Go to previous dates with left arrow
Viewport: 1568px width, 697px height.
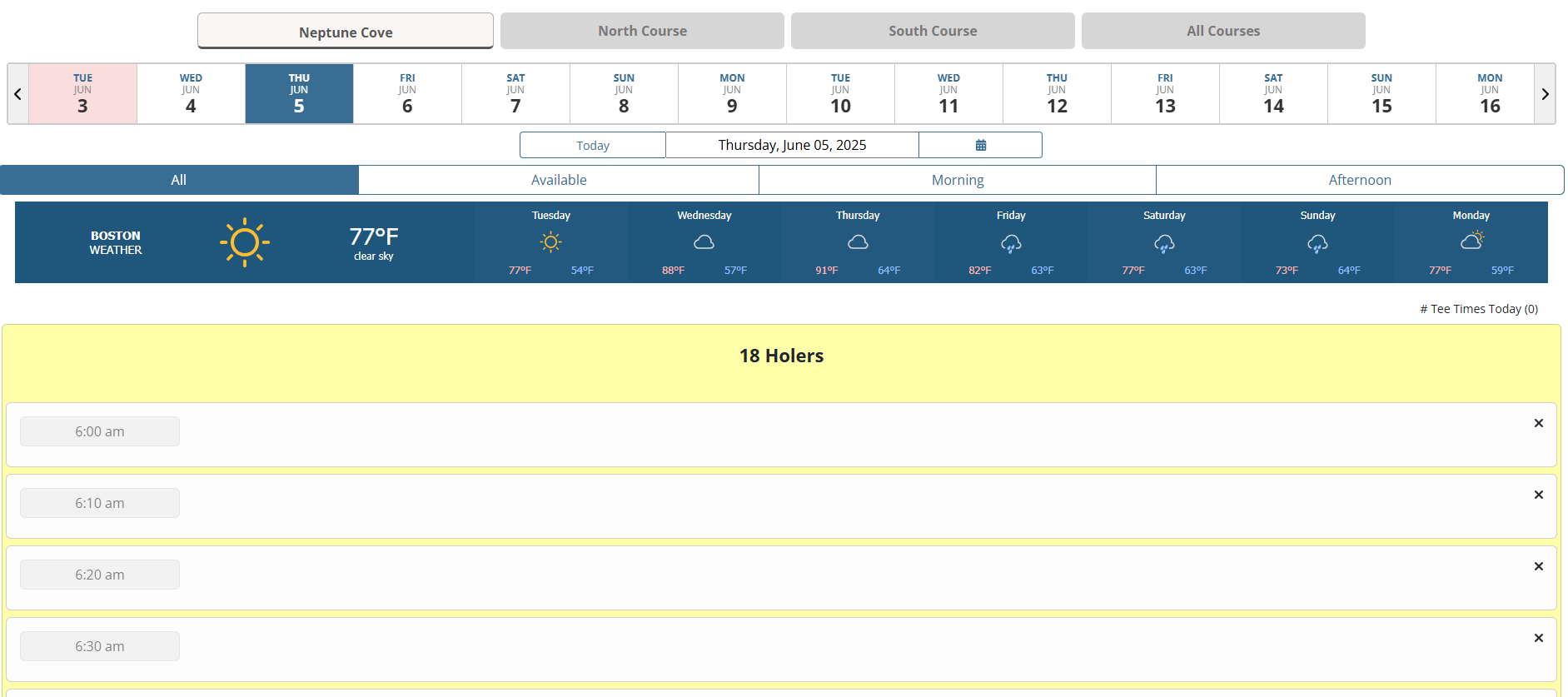point(17,94)
